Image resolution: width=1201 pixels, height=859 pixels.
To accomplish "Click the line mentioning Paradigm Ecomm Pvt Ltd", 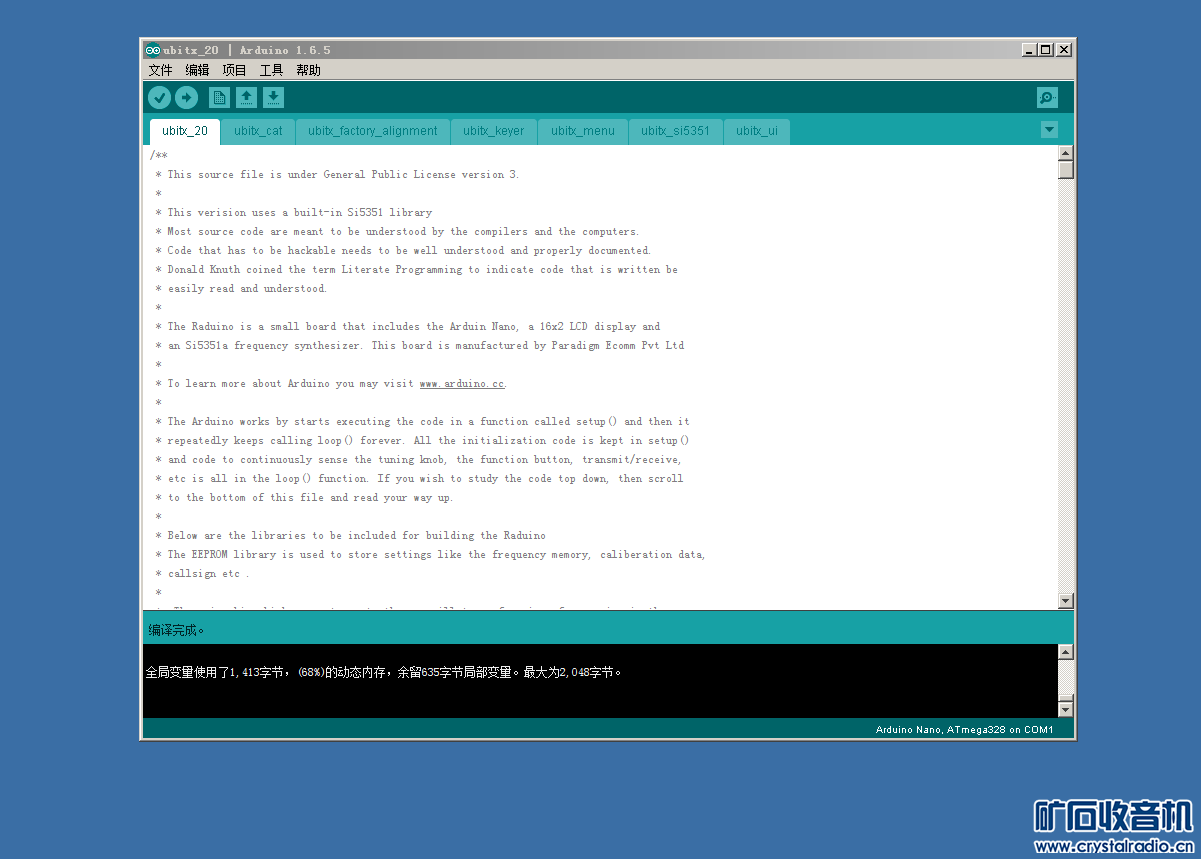I will click(419, 345).
